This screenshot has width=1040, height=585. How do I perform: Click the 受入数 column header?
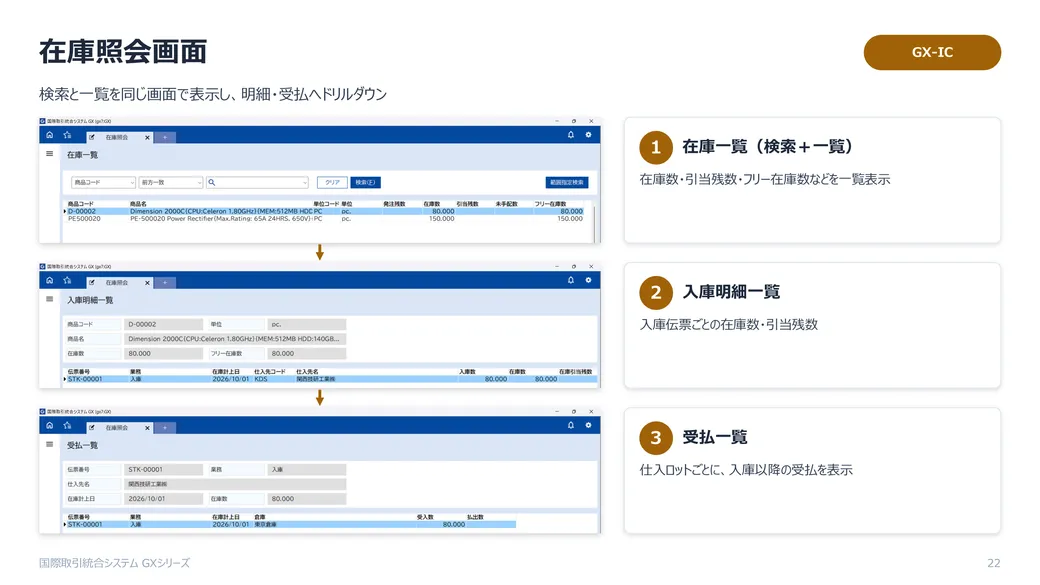pyautogui.click(x=425, y=517)
